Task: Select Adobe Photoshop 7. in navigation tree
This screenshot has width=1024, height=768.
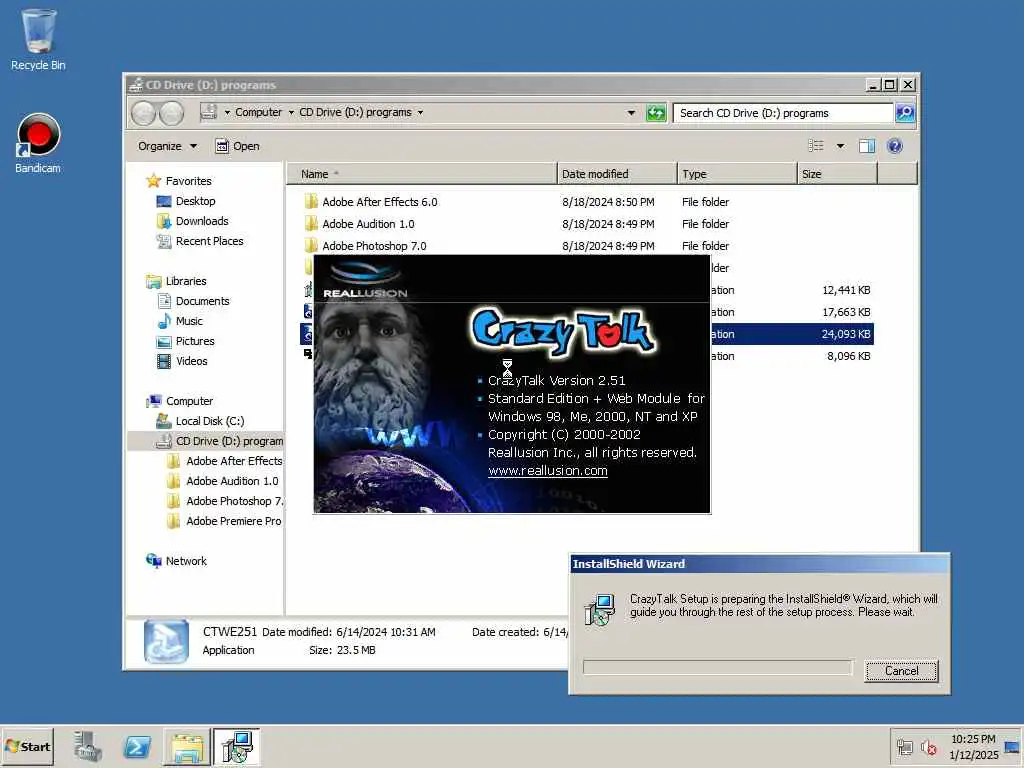Action: click(234, 501)
